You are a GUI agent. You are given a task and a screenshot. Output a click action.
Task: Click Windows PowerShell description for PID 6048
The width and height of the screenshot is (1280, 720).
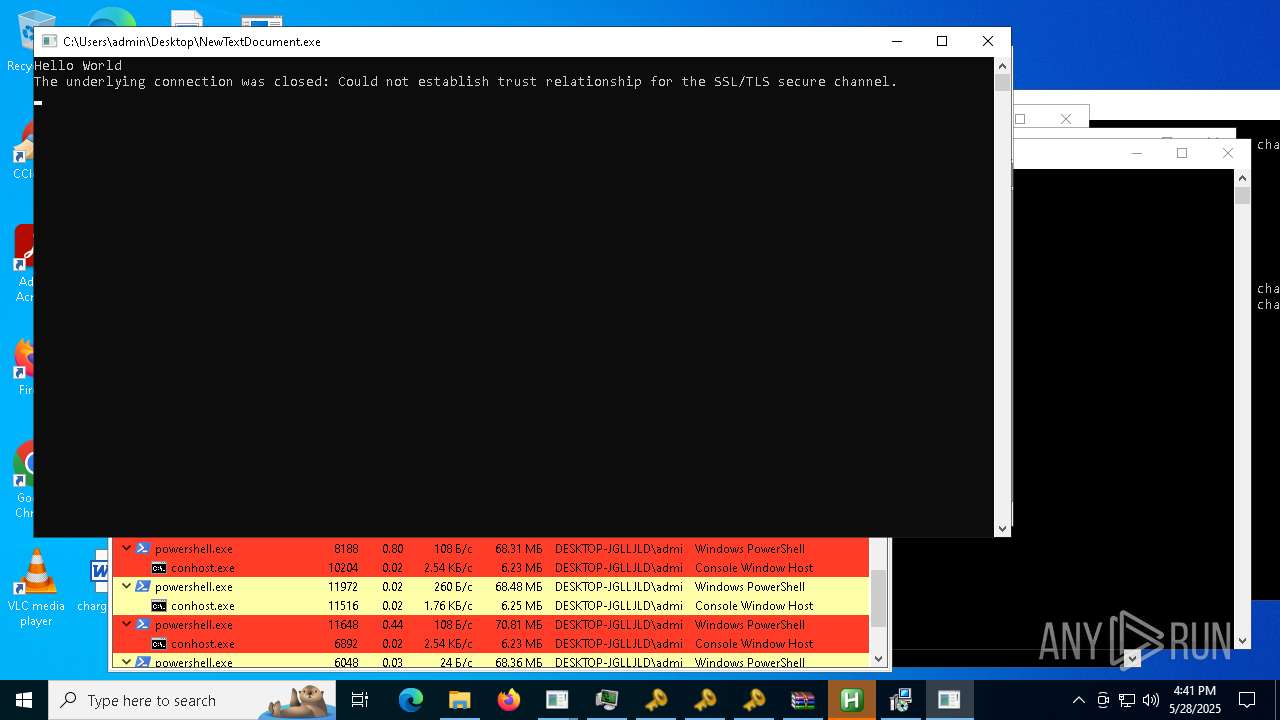click(750, 663)
